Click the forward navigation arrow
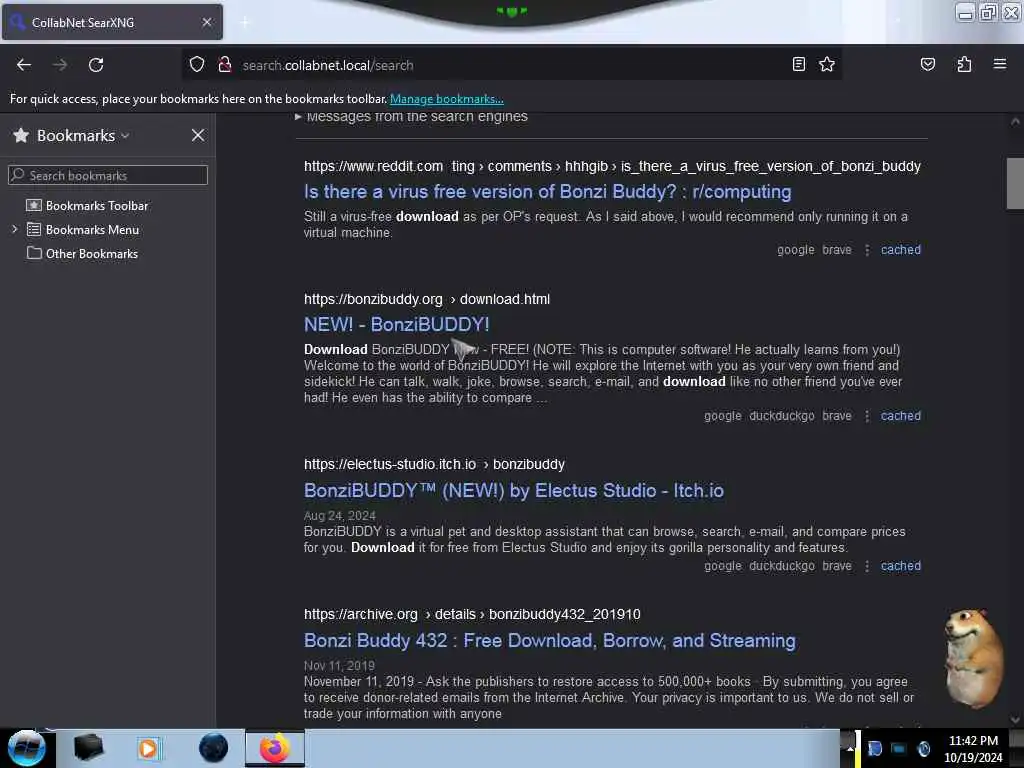The height and width of the screenshot is (768, 1024). coord(60,65)
